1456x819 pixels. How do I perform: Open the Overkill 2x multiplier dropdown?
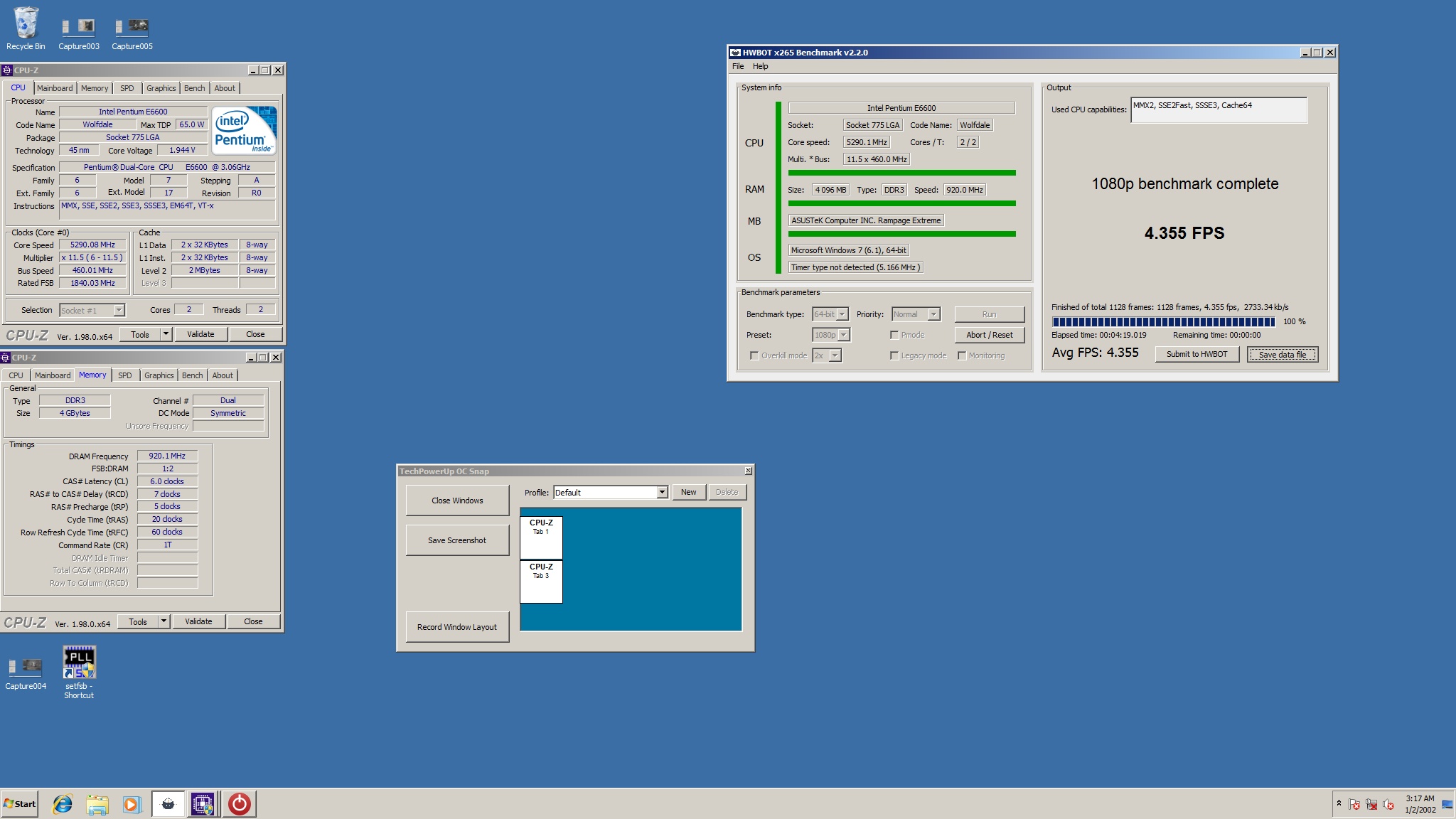828,355
